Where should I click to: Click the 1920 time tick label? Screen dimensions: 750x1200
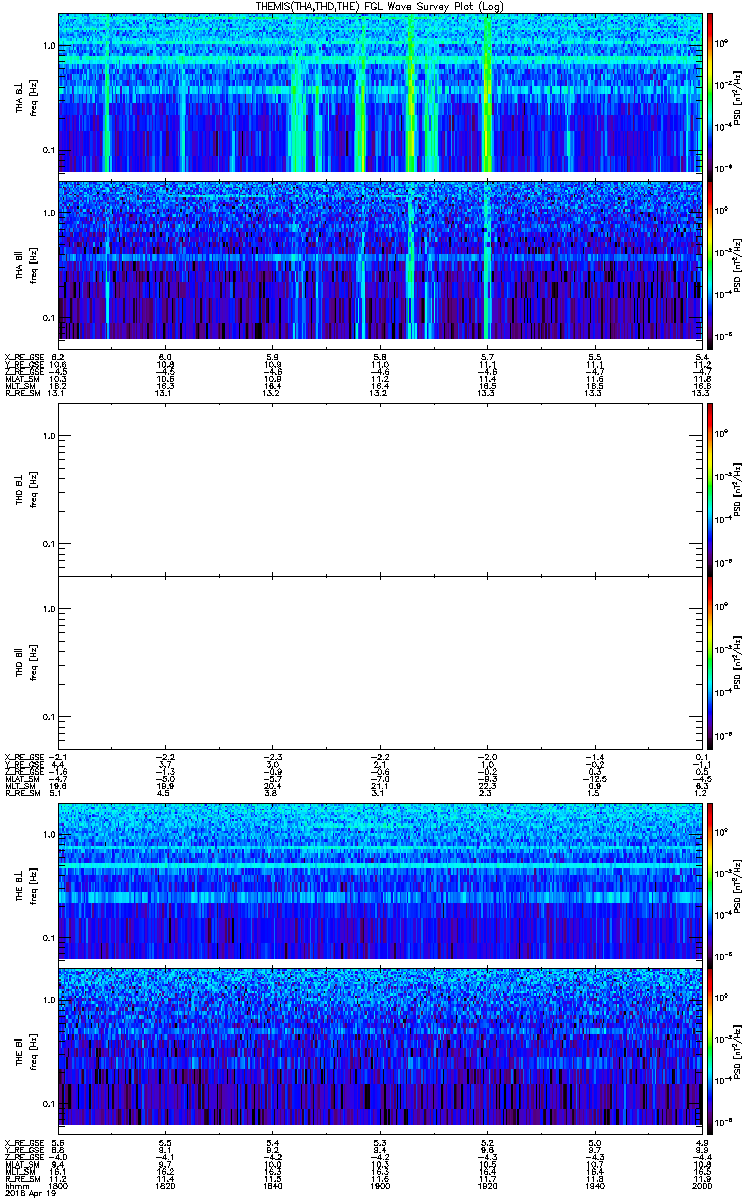point(486,1187)
